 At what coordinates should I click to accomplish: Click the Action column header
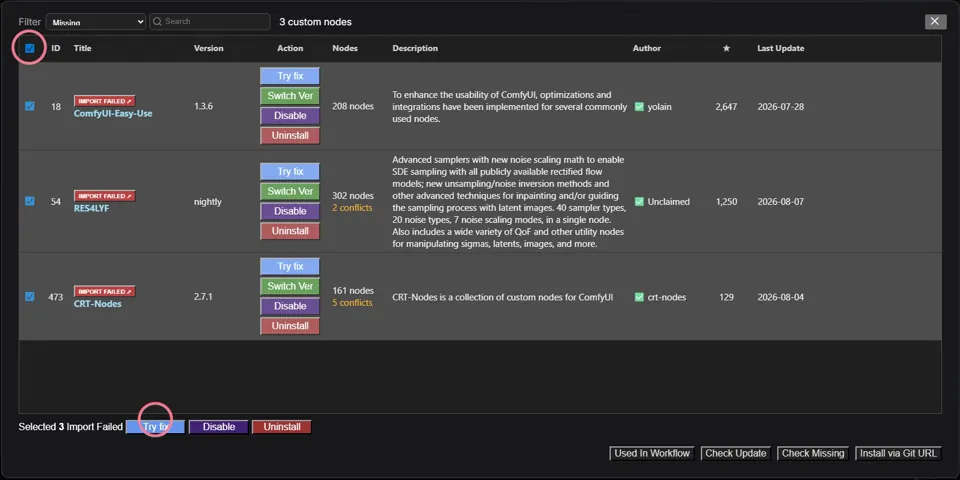point(290,48)
